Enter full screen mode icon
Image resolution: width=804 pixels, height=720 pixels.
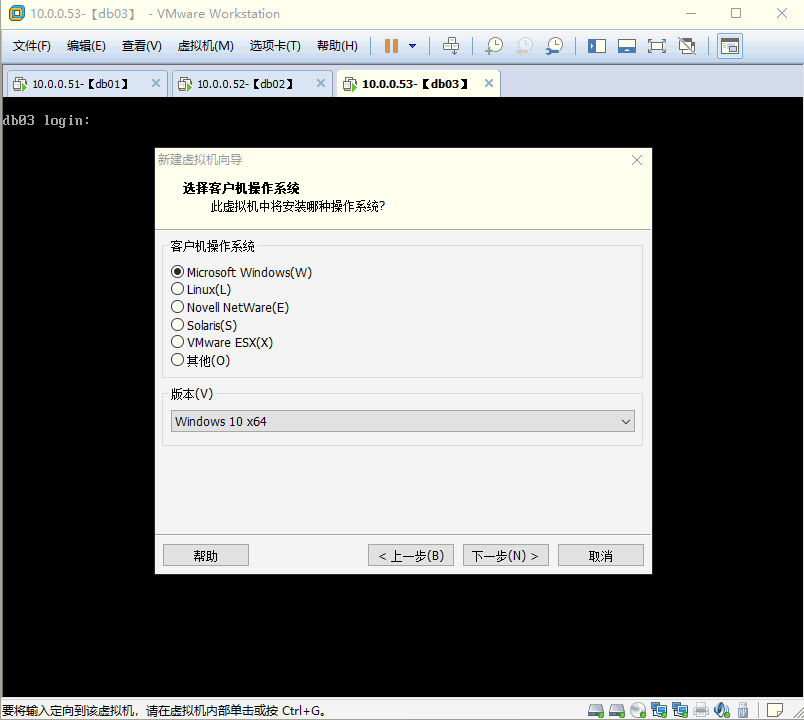657,46
